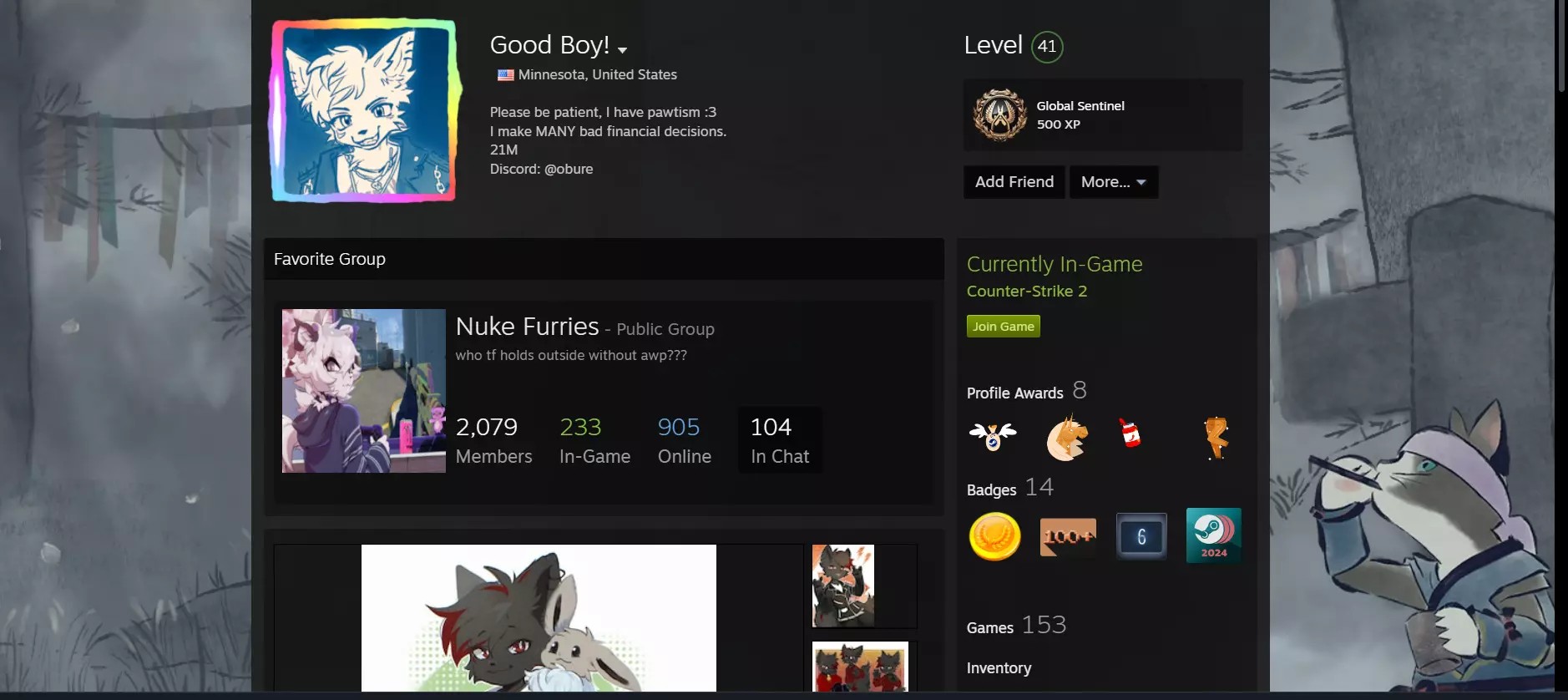Click the Level 41 circle badge

click(1047, 47)
